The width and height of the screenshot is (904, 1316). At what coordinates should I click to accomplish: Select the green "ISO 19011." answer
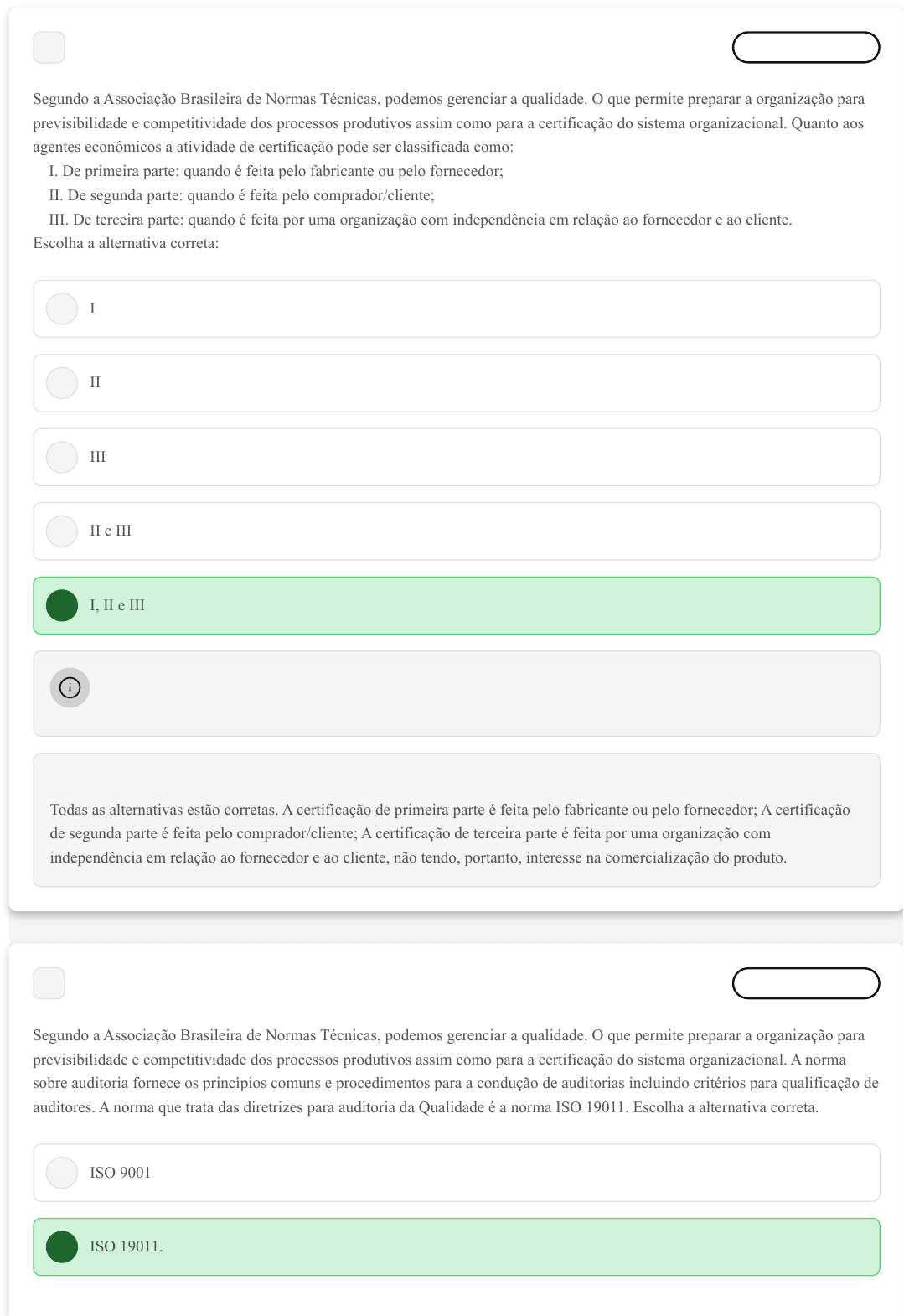[62, 1246]
